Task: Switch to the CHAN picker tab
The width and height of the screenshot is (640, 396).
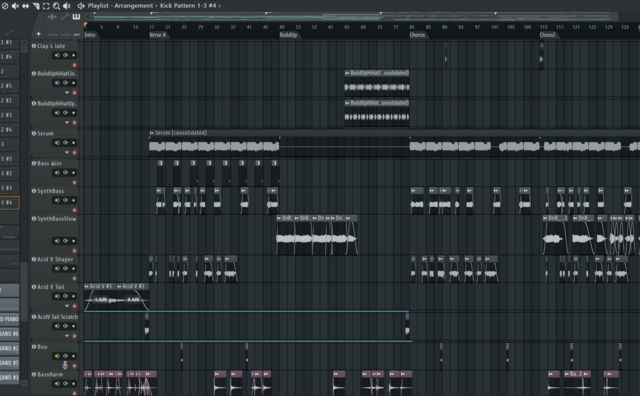Action: tap(65, 35)
